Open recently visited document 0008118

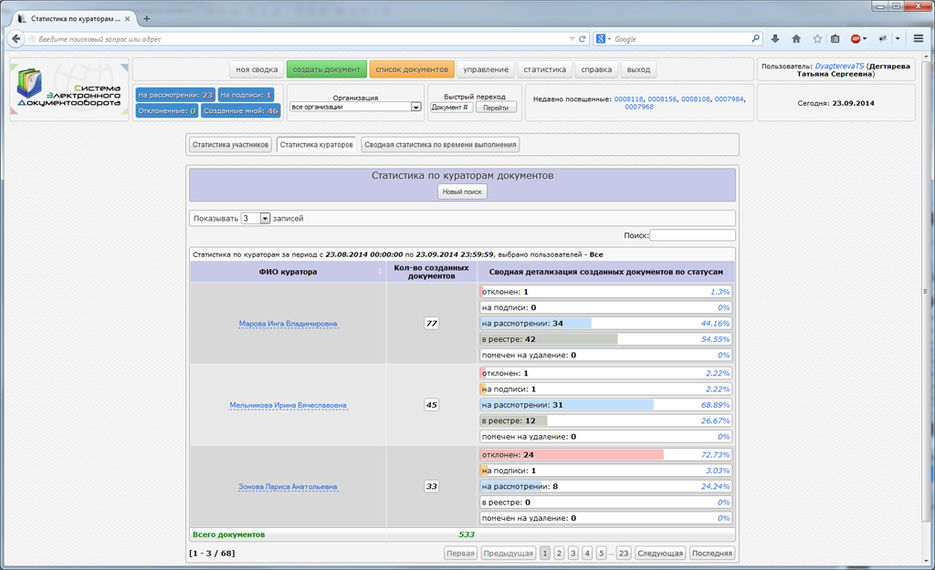629,99
